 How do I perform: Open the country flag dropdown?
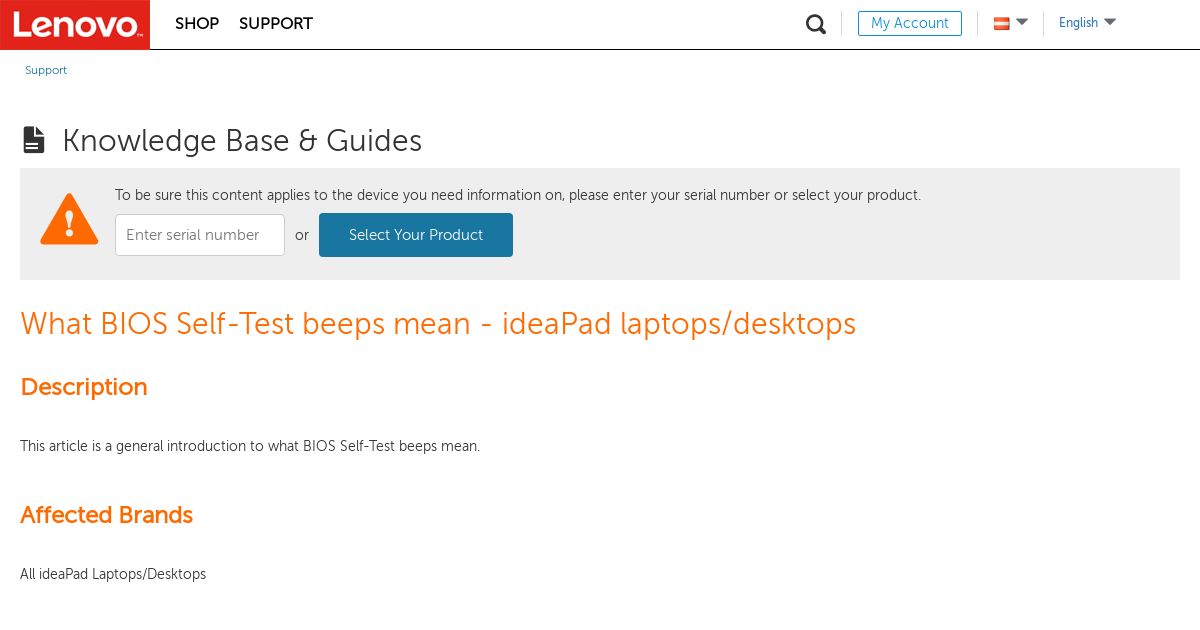1010,23
